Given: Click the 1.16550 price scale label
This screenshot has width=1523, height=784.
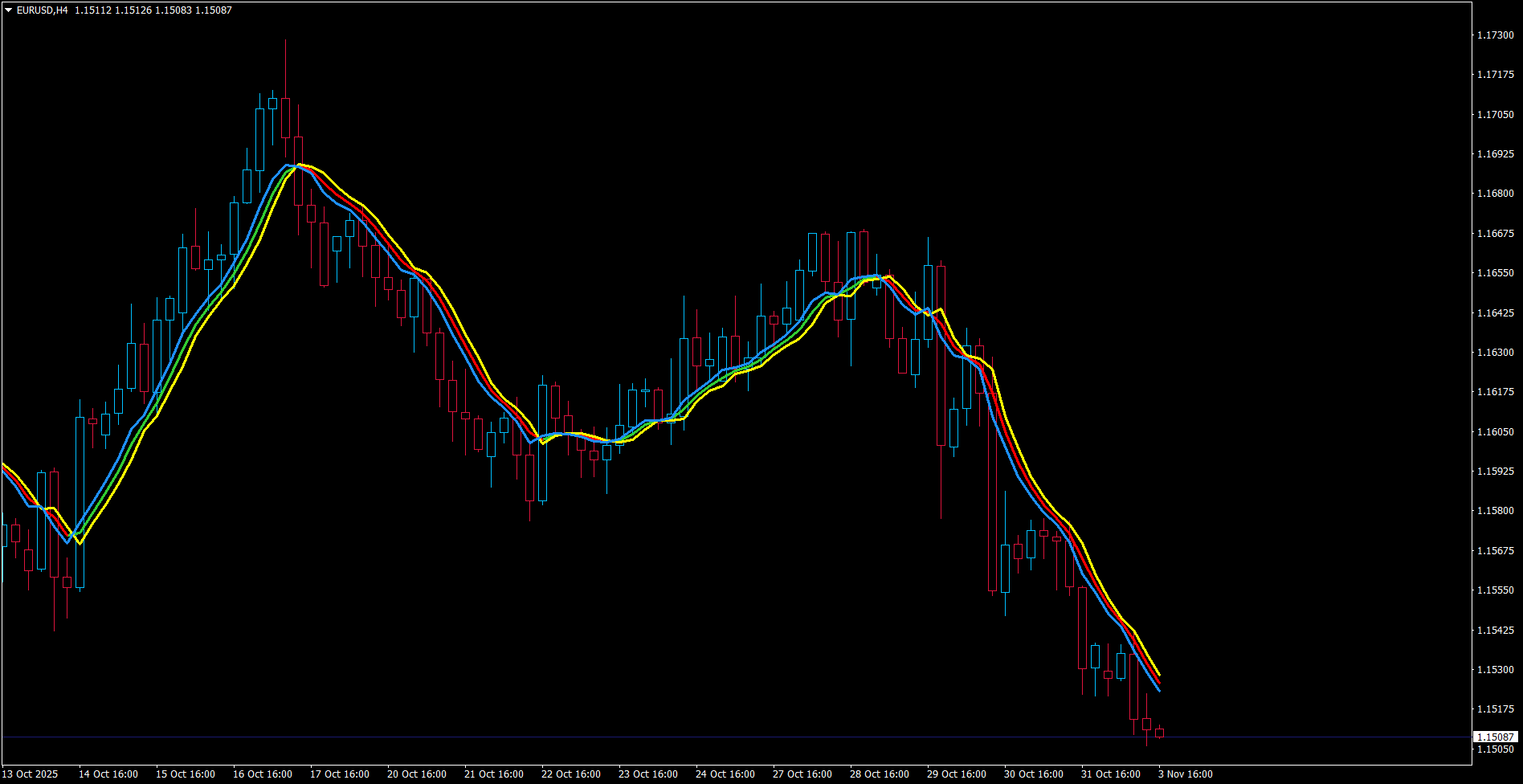Looking at the screenshot, I should point(1496,273).
